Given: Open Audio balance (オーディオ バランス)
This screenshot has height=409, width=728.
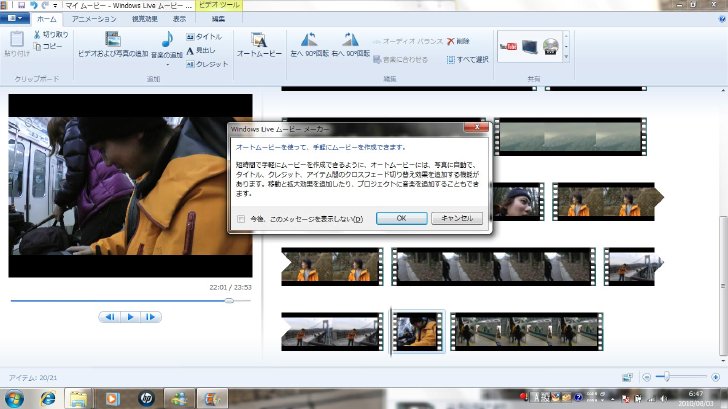Looking at the screenshot, I should (408, 41).
